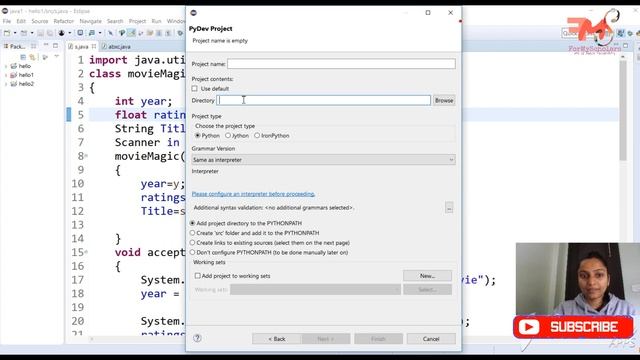Select the IronPython project type radio

[257, 136]
